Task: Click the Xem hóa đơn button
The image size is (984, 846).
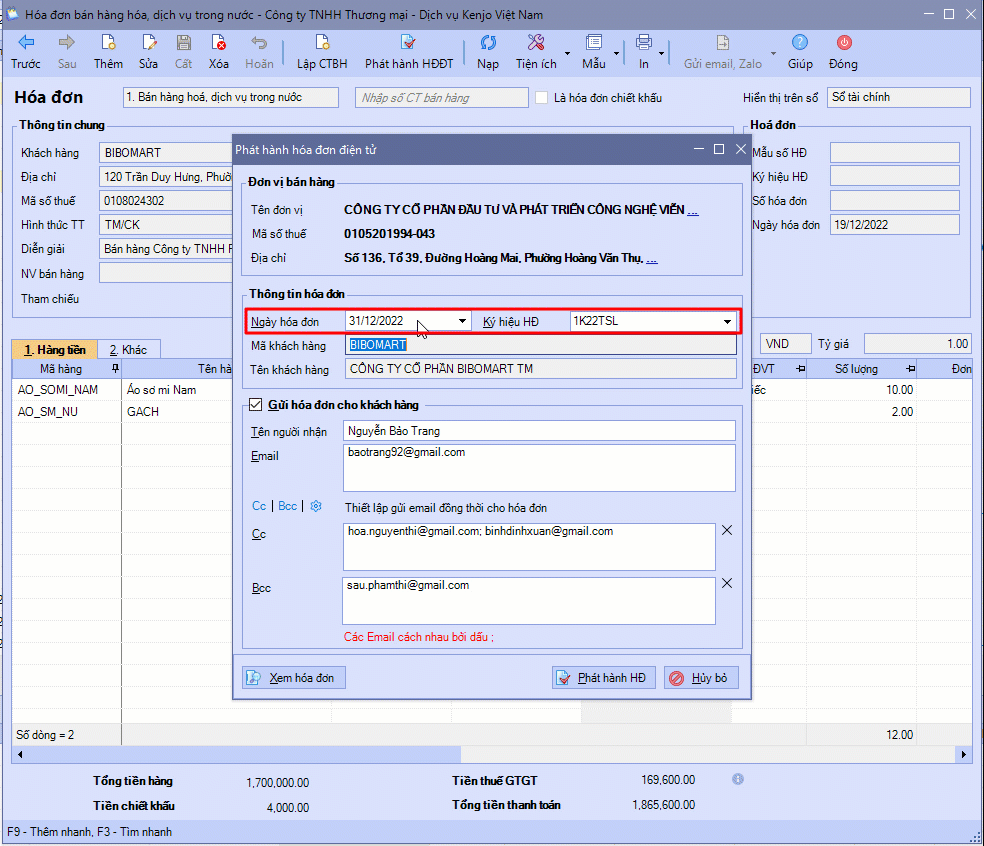Action: pos(293,678)
